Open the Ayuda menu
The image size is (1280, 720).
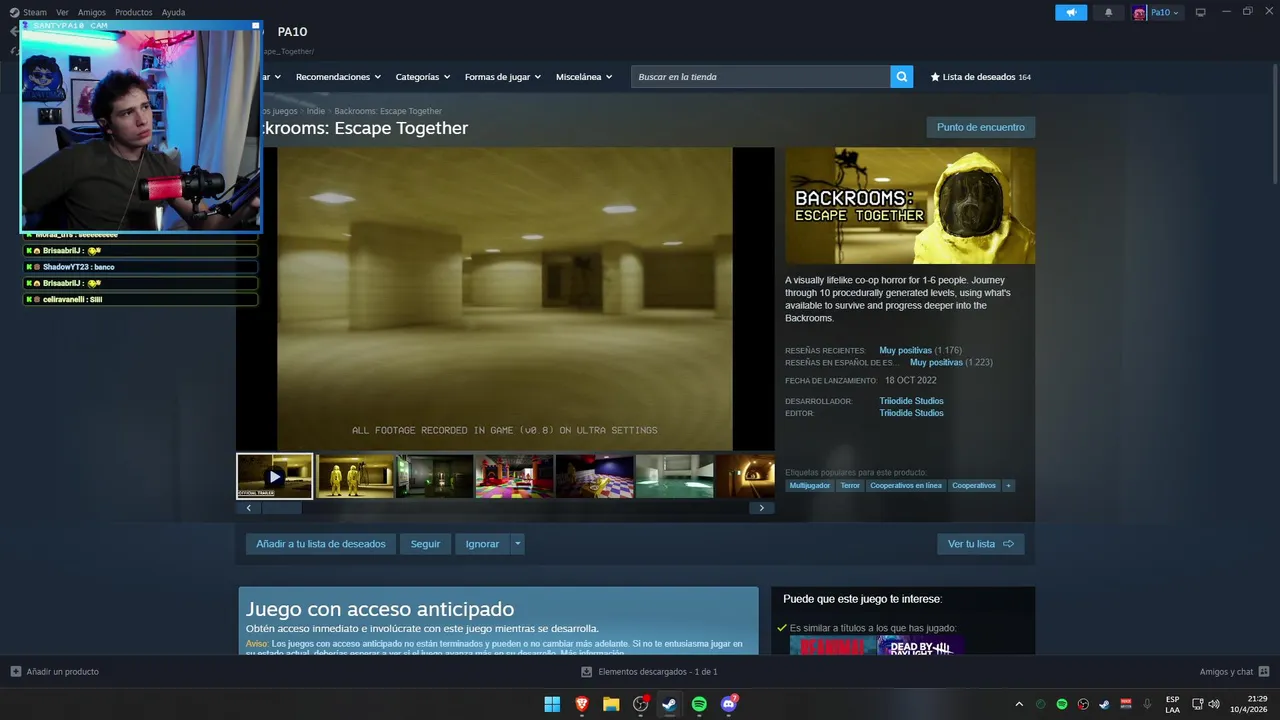pos(173,12)
